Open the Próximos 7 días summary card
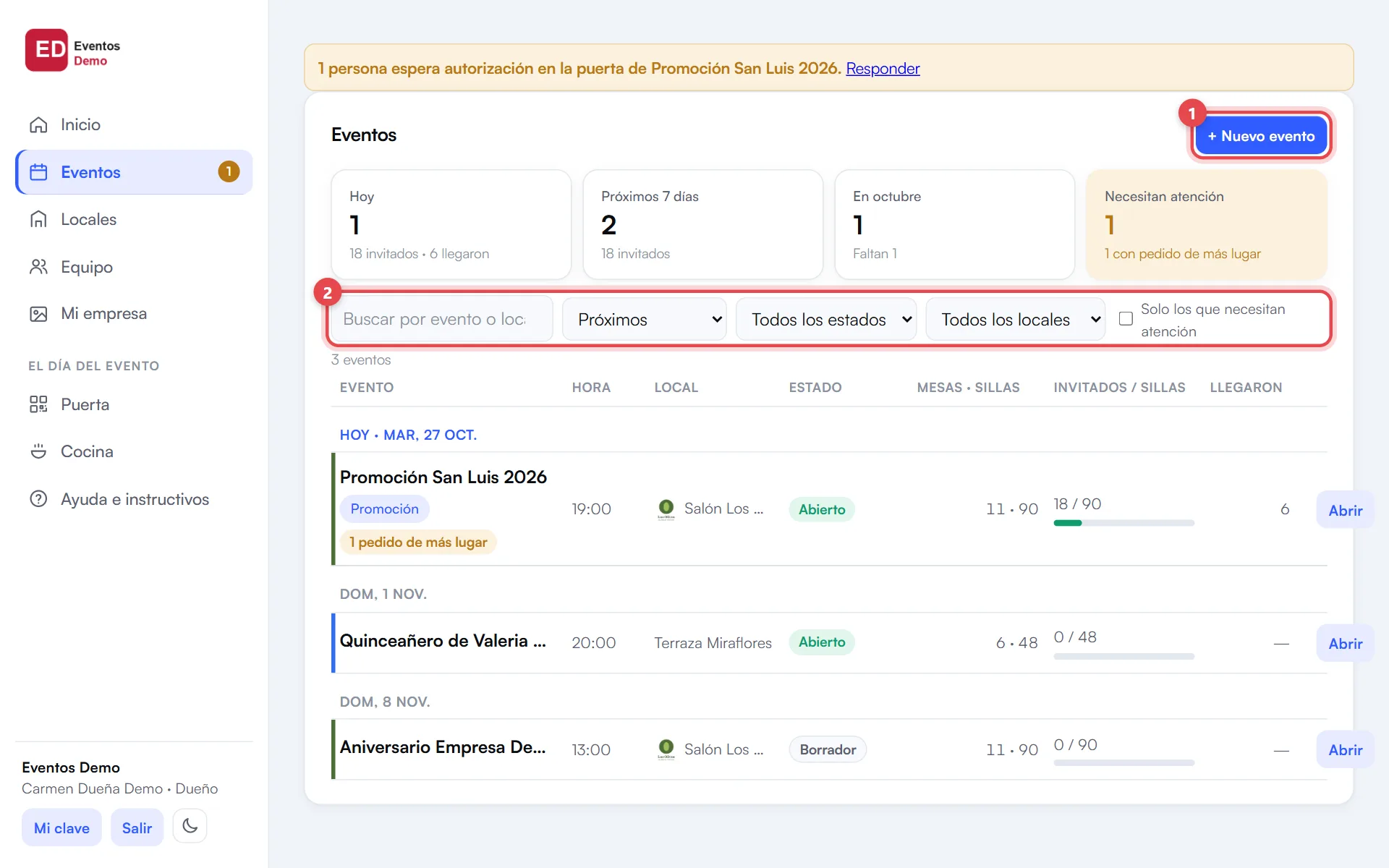The width and height of the screenshot is (1389, 868). [x=703, y=224]
